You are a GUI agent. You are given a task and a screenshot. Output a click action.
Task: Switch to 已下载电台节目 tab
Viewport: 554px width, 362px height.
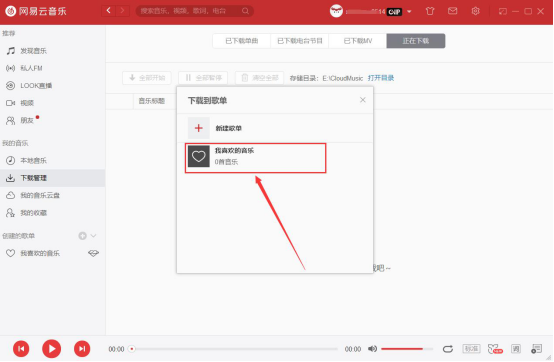(300, 41)
